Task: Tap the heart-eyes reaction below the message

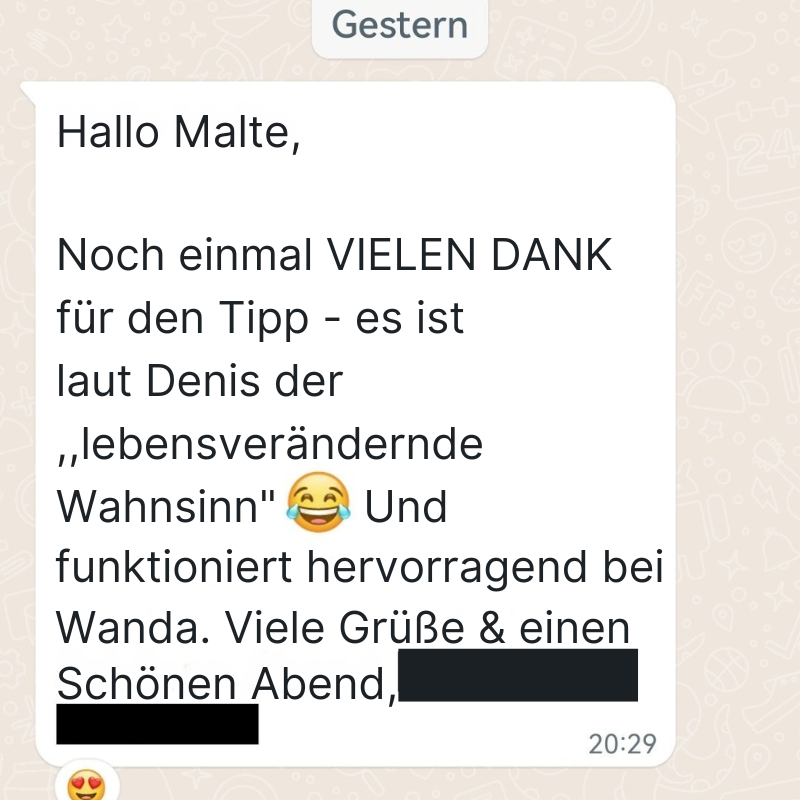Action: click(x=87, y=784)
